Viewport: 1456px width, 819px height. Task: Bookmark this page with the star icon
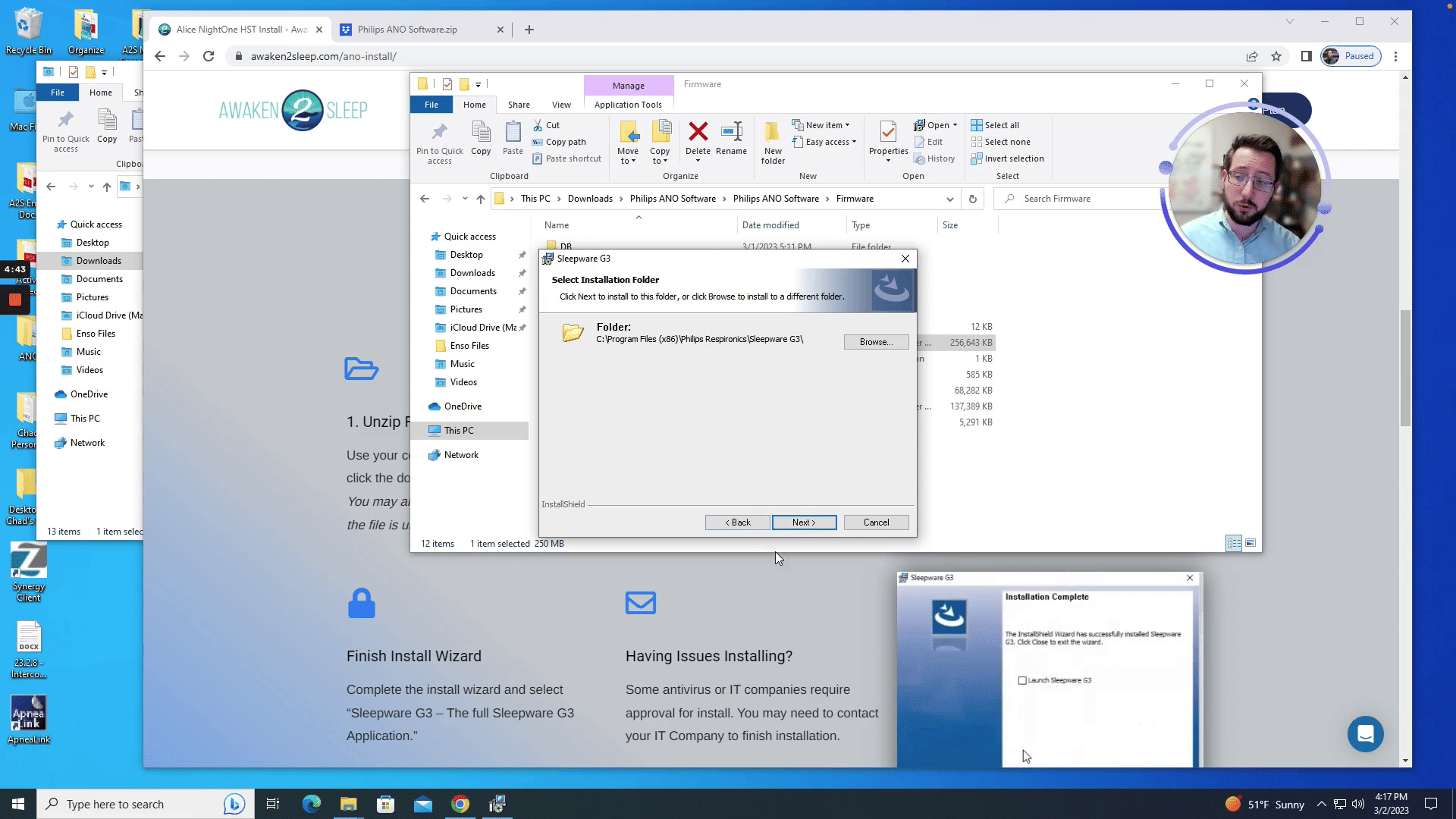tap(1276, 56)
